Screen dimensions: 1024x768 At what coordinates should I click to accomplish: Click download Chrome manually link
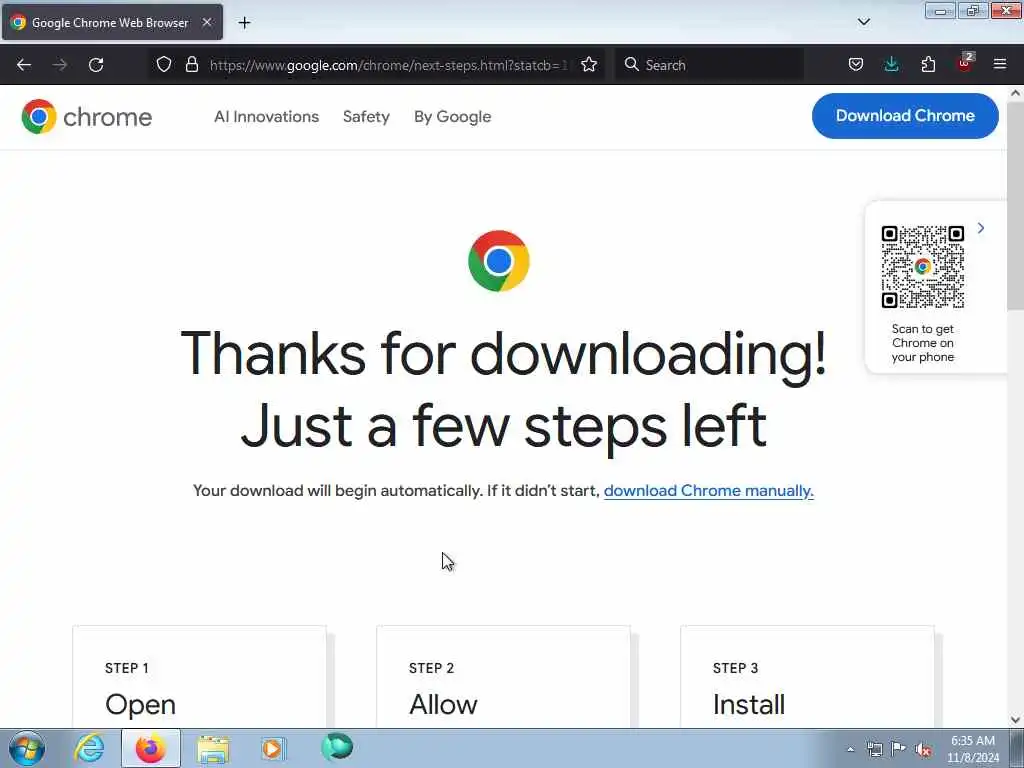(709, 490)
